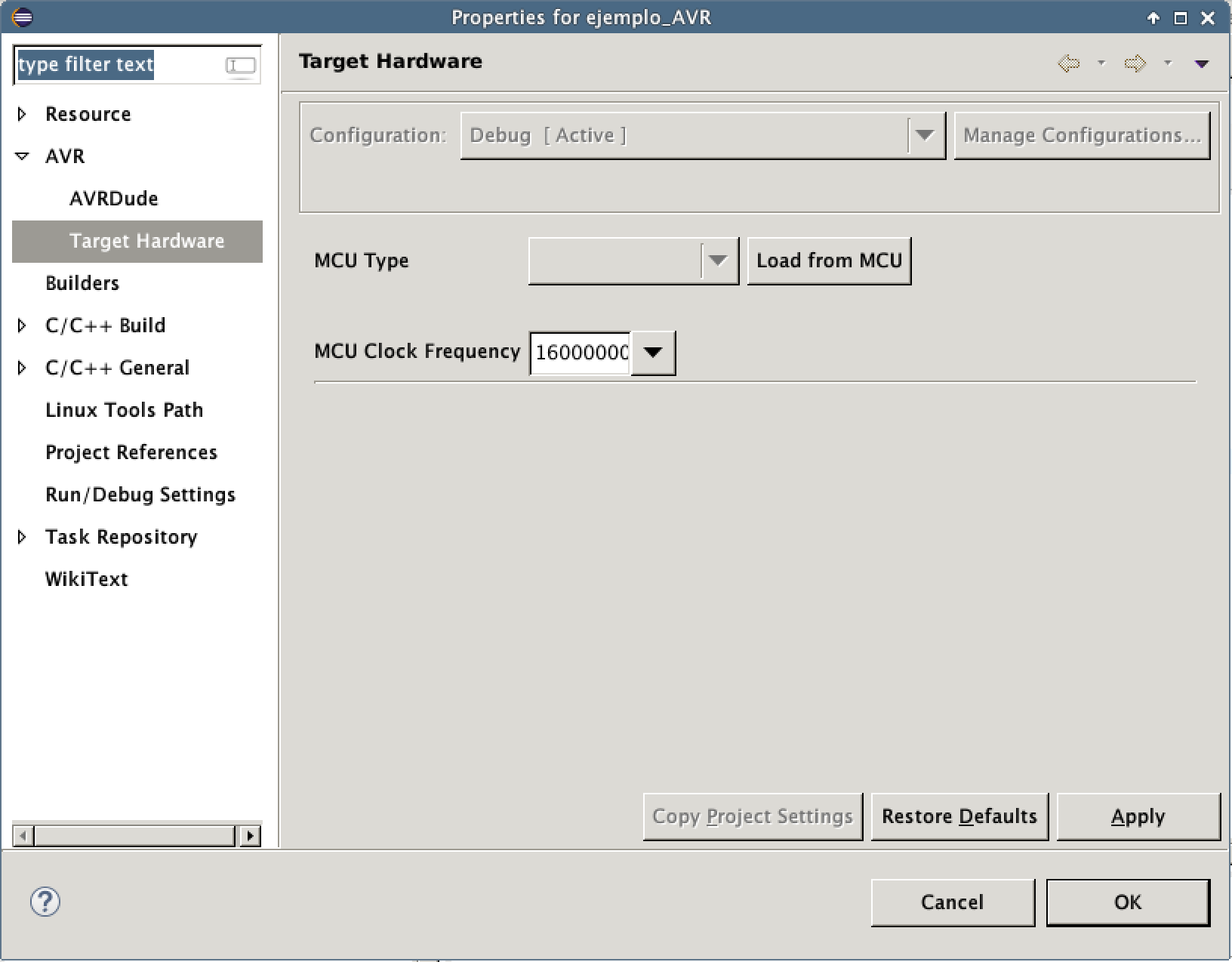Open the back history dropdown arrow
The width and height of the screenshot is (1232, 962).
tap(1101, 63)
